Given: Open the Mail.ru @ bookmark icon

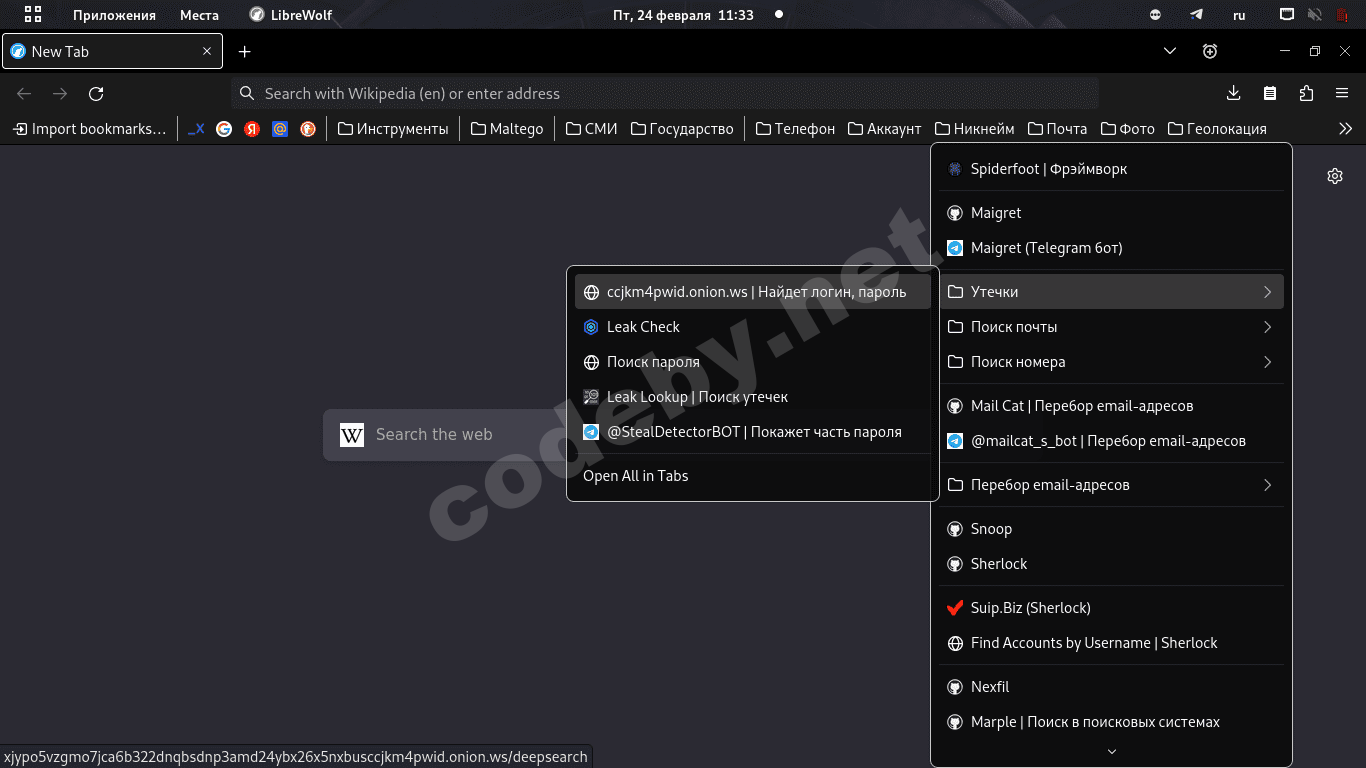Looking at the screenshot, I should 280,129.
